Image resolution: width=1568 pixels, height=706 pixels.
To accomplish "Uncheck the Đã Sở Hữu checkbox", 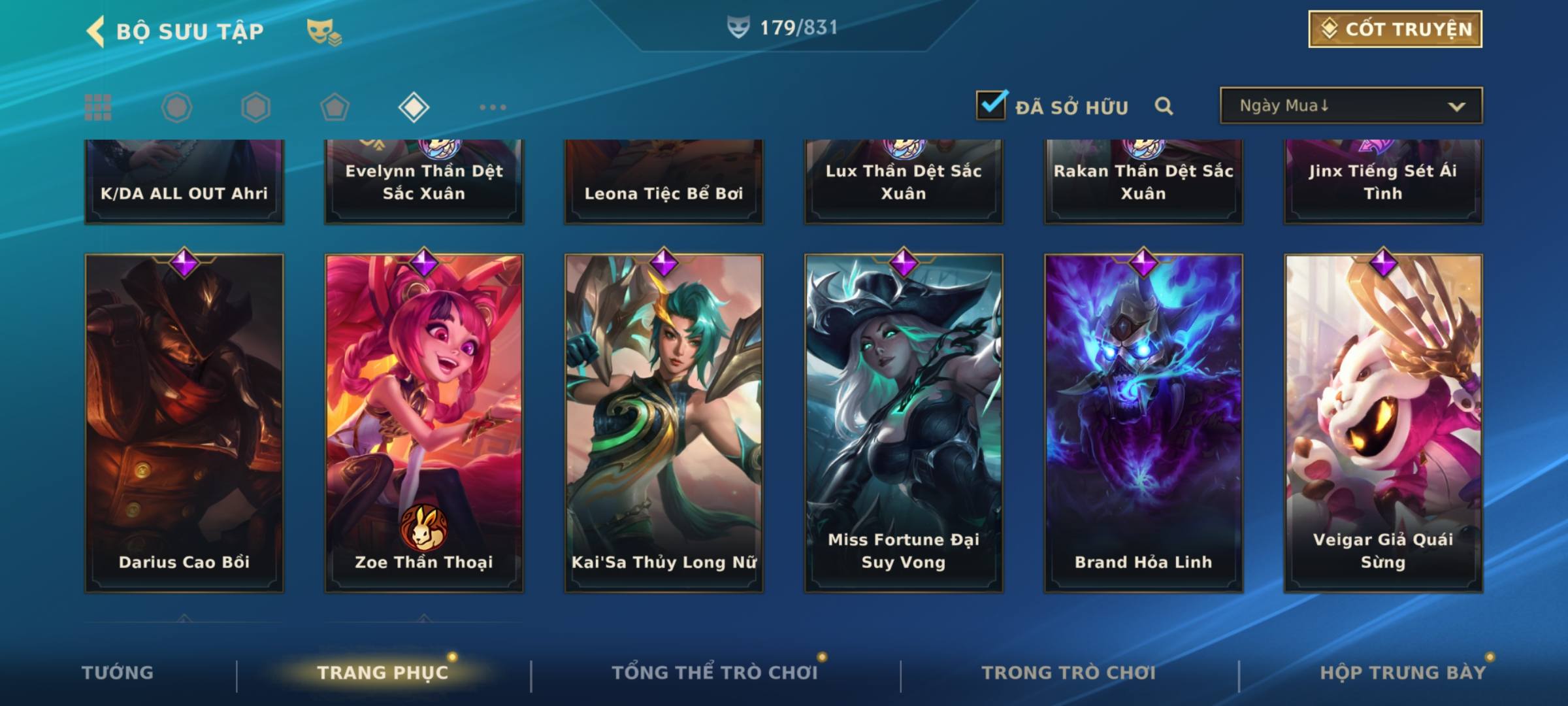I will pos(992,105).
